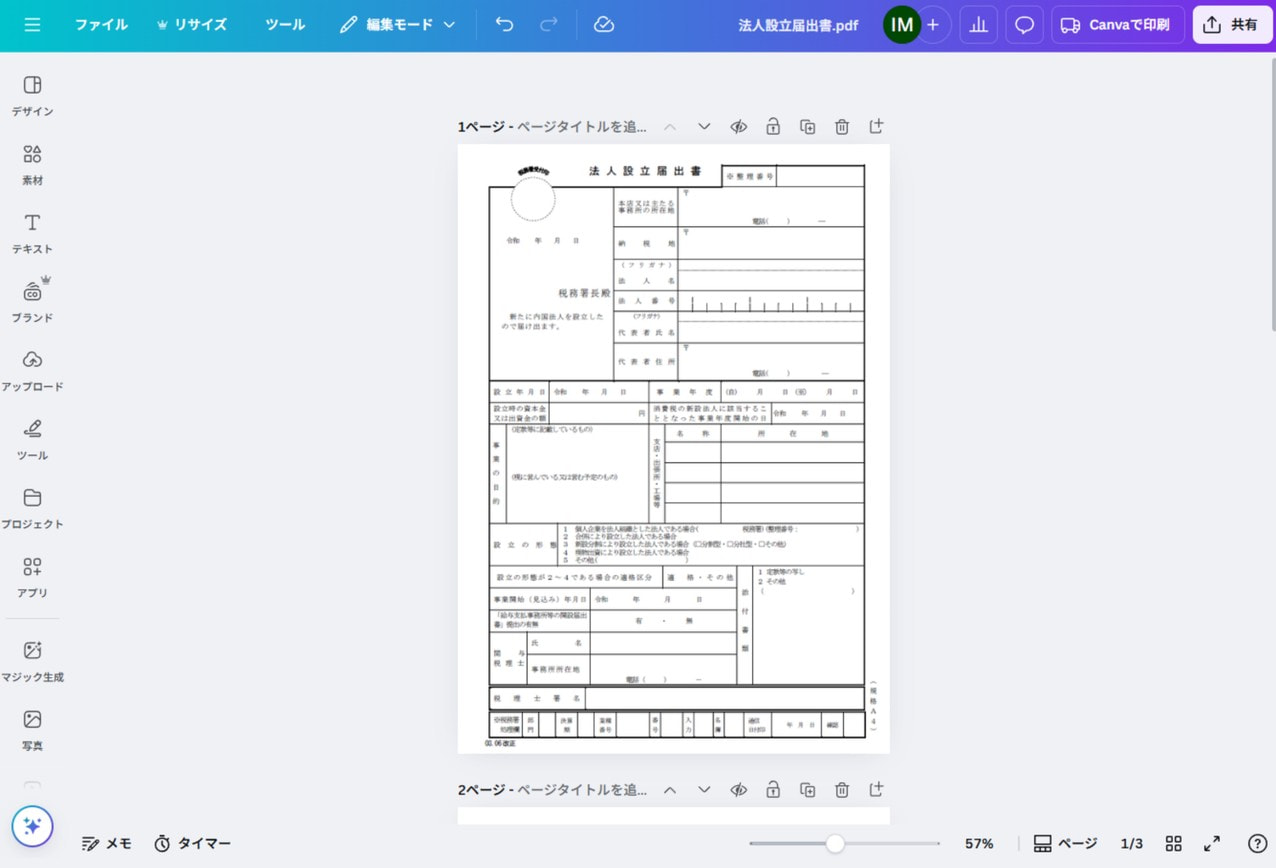1276x868 pixels.
Task: Click the undo arrow
Action: click(504, 24)
